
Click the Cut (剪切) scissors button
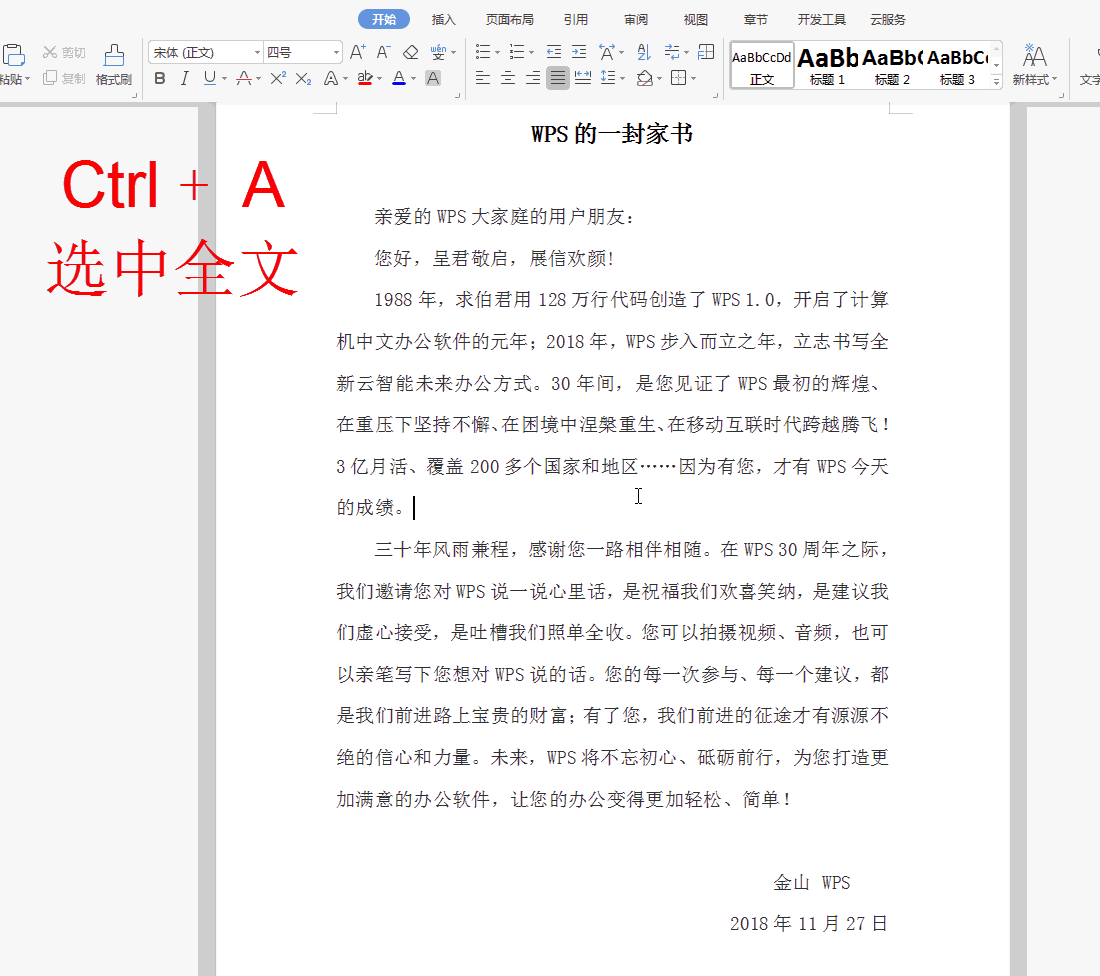pyautogui.click(x=64, y=53)
